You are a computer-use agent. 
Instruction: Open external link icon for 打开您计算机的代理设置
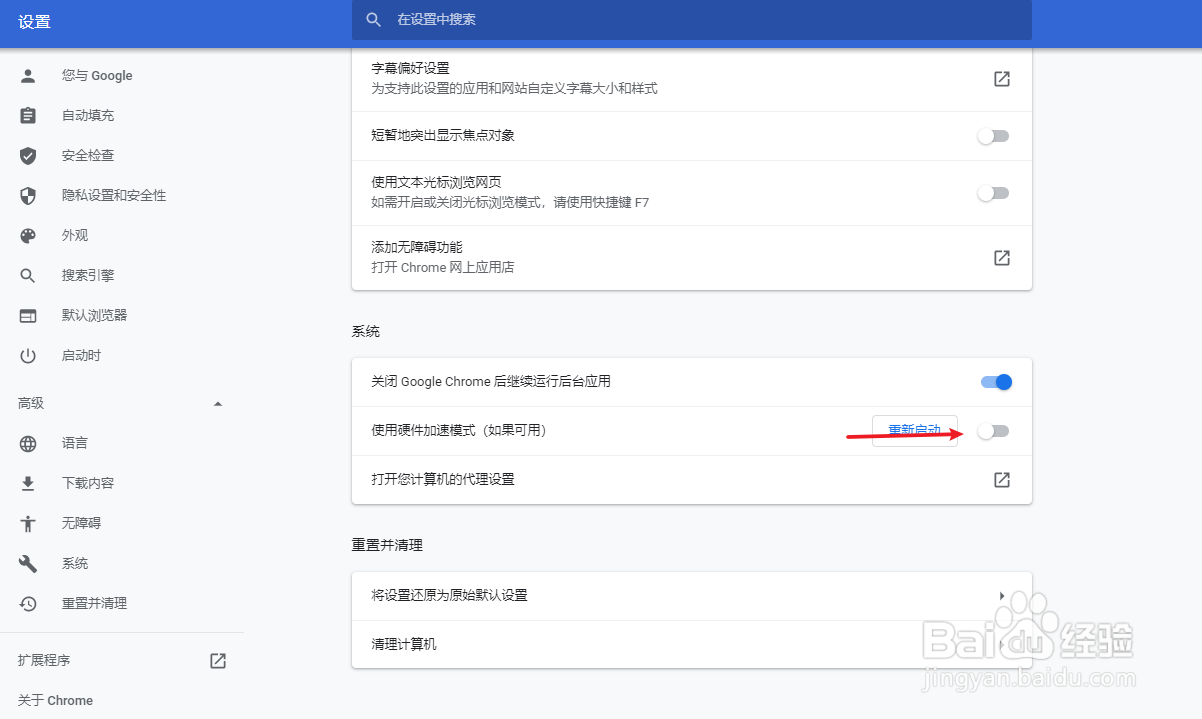coord(1001,479)
